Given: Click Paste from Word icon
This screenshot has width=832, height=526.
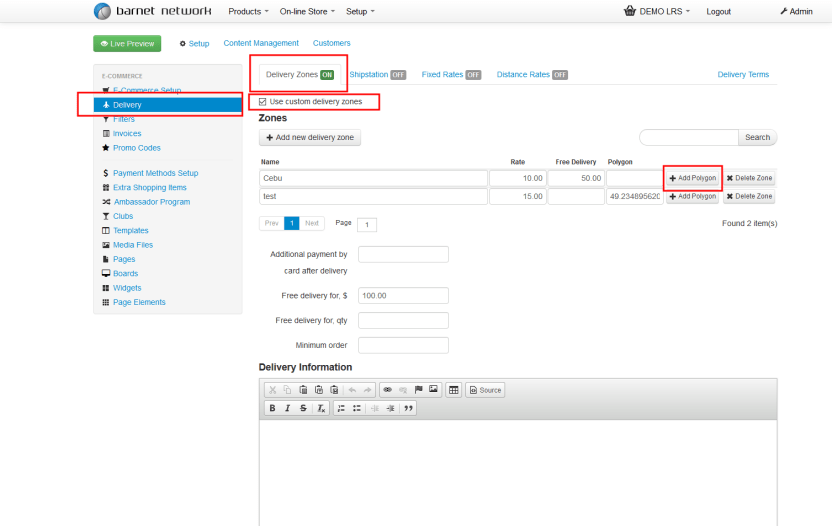Looking at the screenshot, I should pyautogui.click(x=334, y=390).
